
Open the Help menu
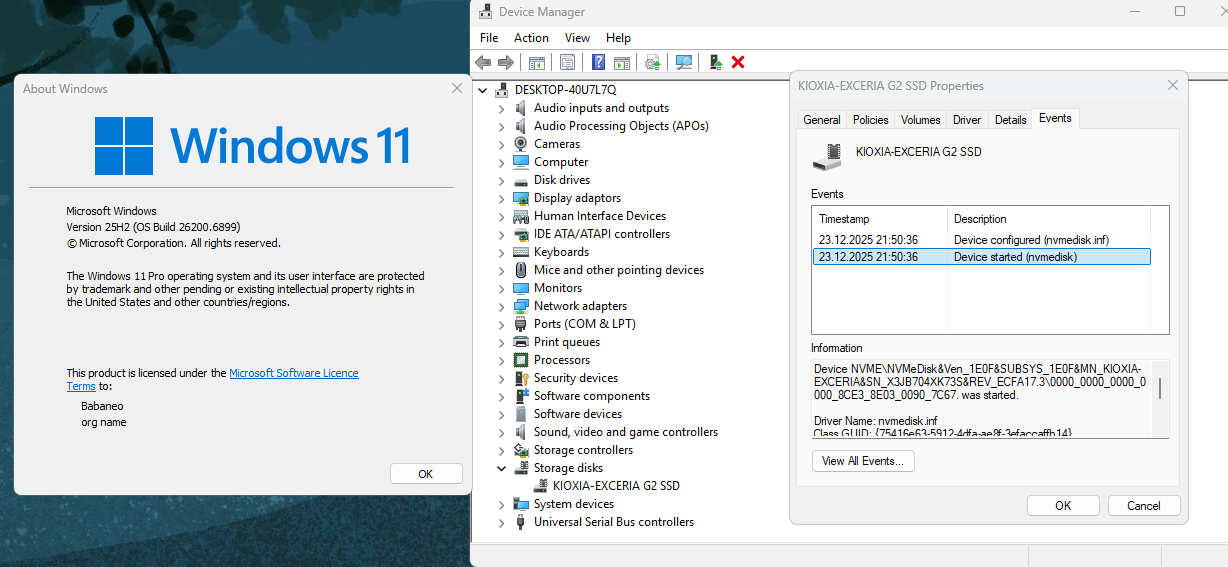[618, 38]
